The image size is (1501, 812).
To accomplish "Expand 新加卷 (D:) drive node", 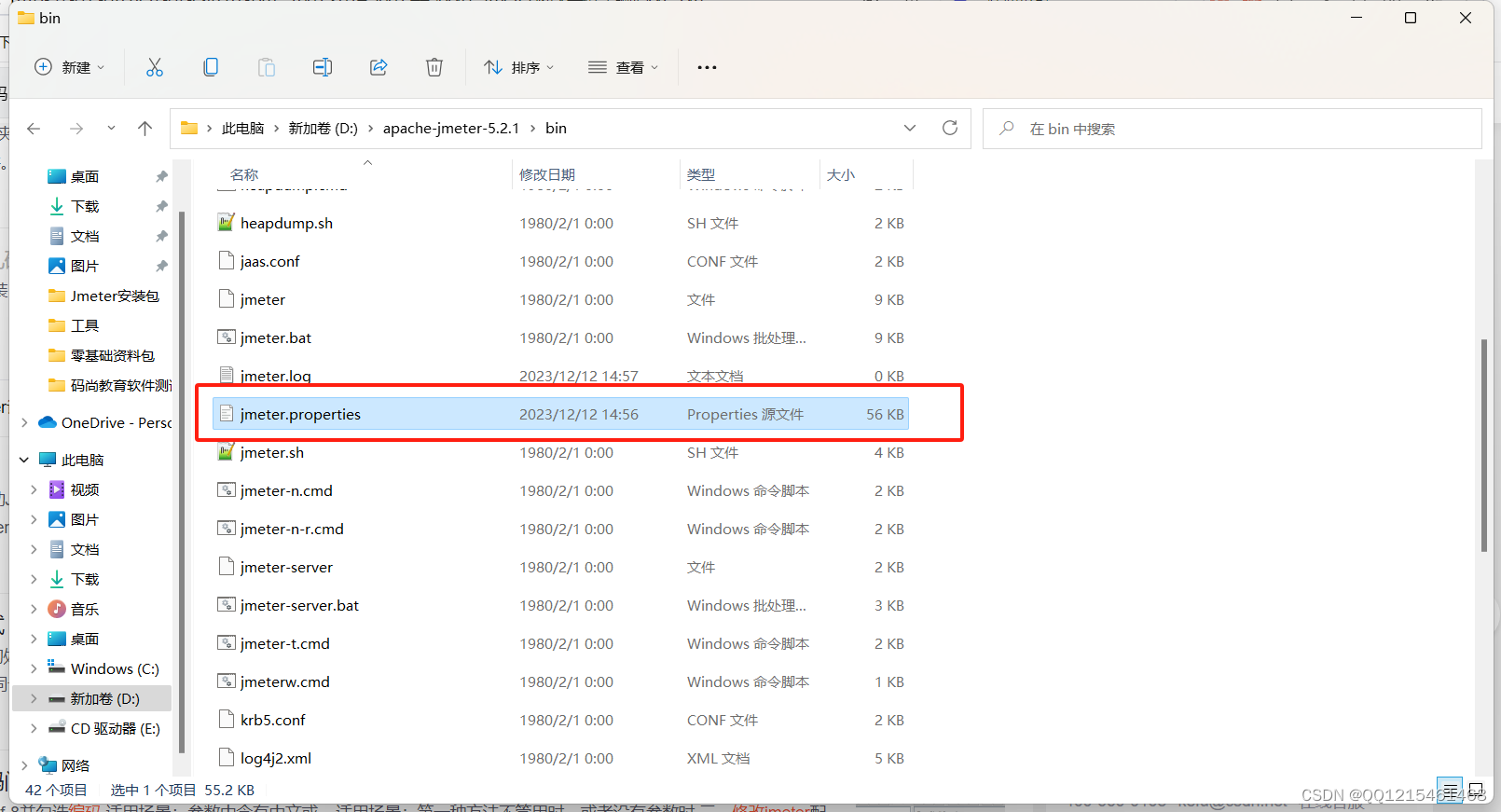I will coord(34,698).
